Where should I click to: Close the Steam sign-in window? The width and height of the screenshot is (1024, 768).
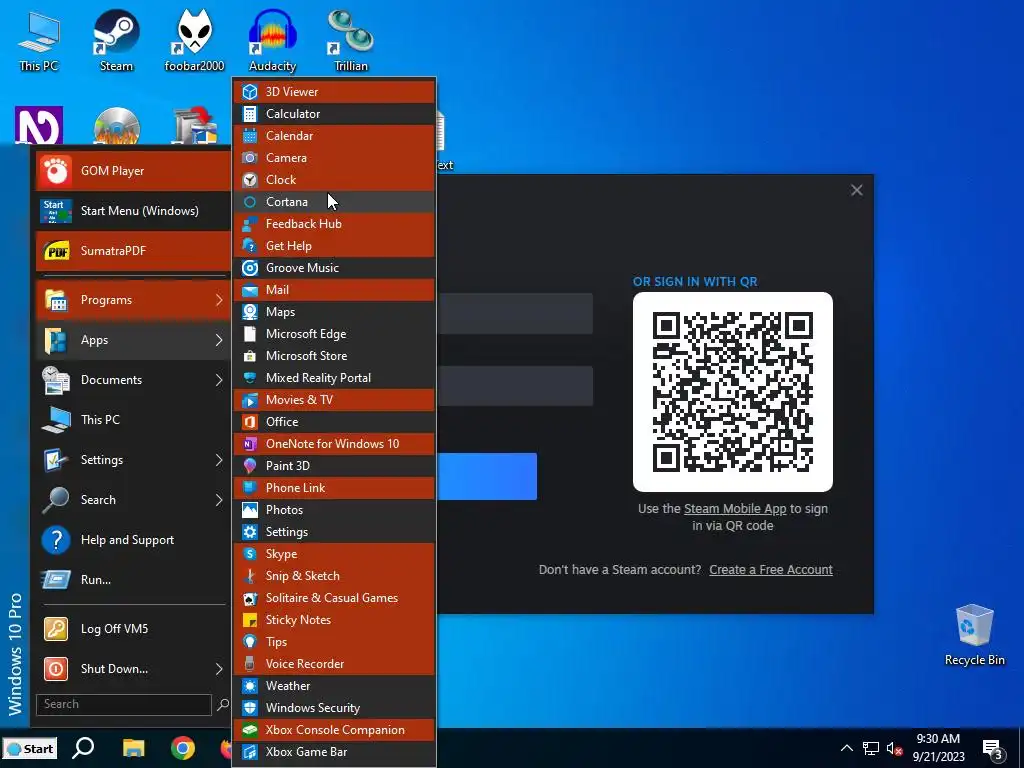point(857,190)
